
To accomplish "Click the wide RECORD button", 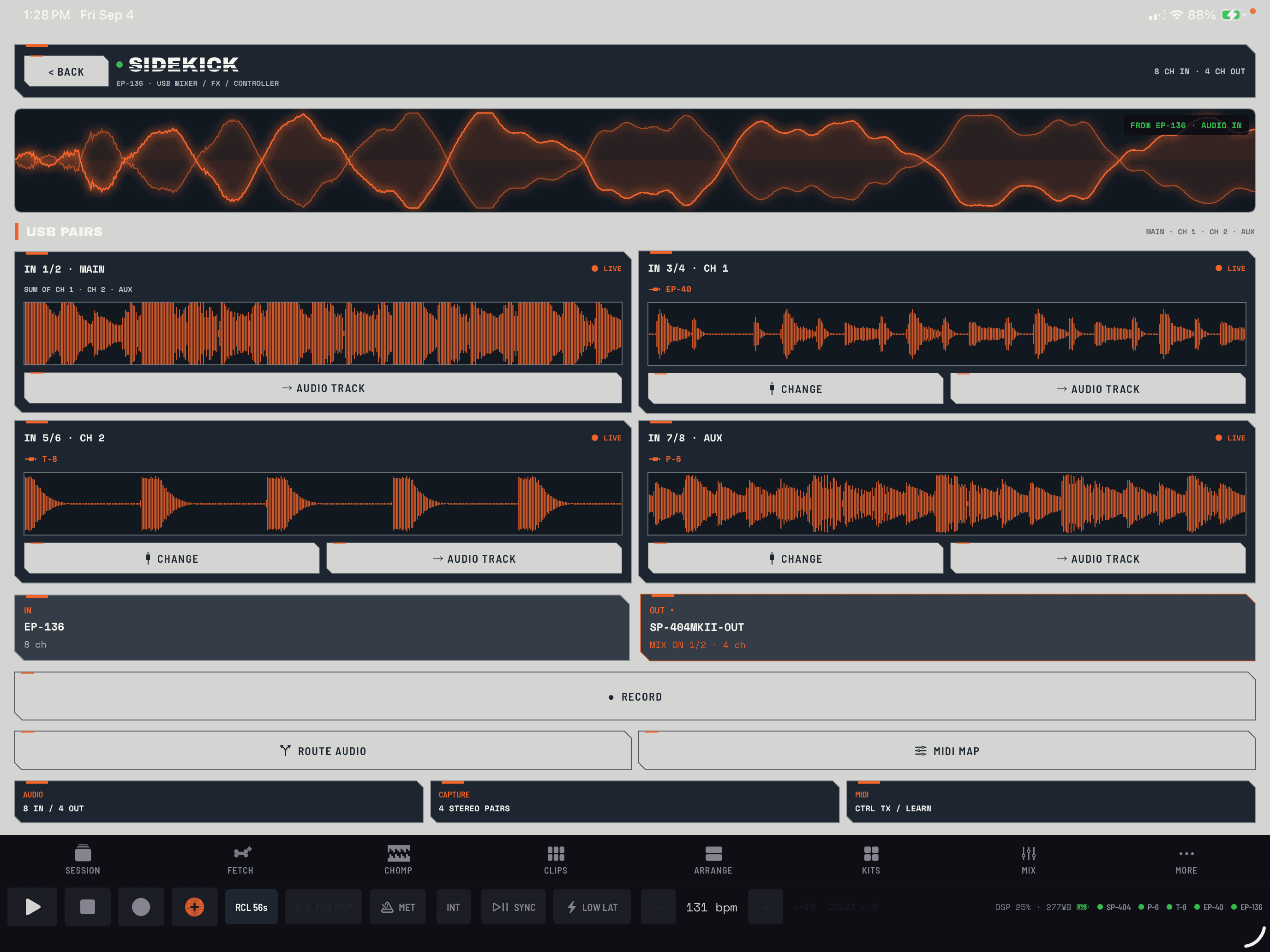I will 635,696.
